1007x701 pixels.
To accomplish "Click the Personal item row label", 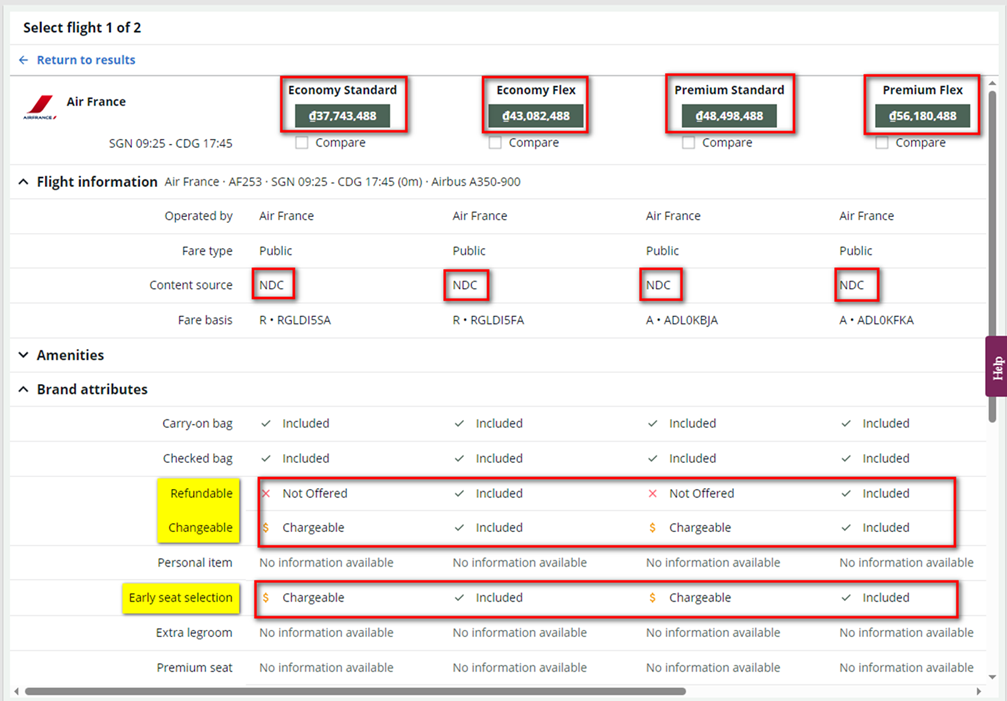I will pyautogui.click(x=195, y=563).
